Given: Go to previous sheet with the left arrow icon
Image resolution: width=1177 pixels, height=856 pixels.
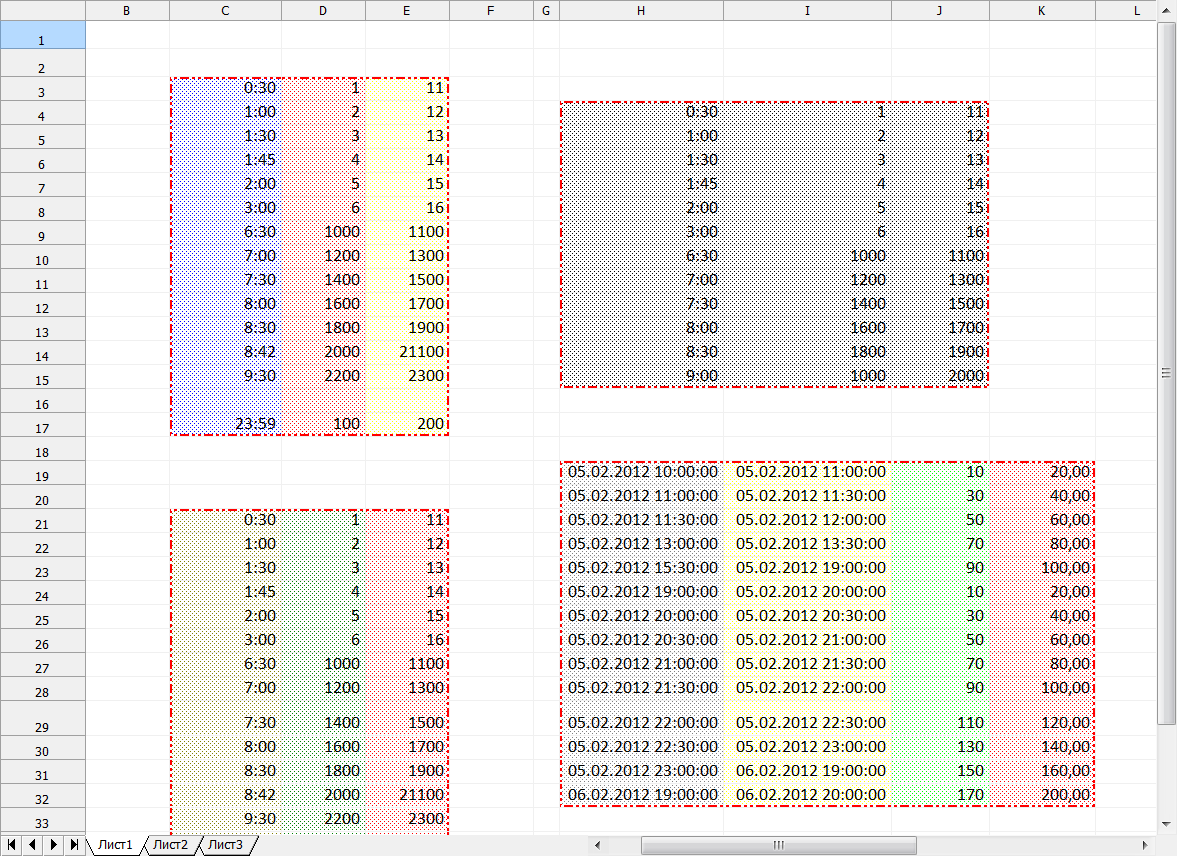Looking at the screenshot, I should (x=31, y=845).
